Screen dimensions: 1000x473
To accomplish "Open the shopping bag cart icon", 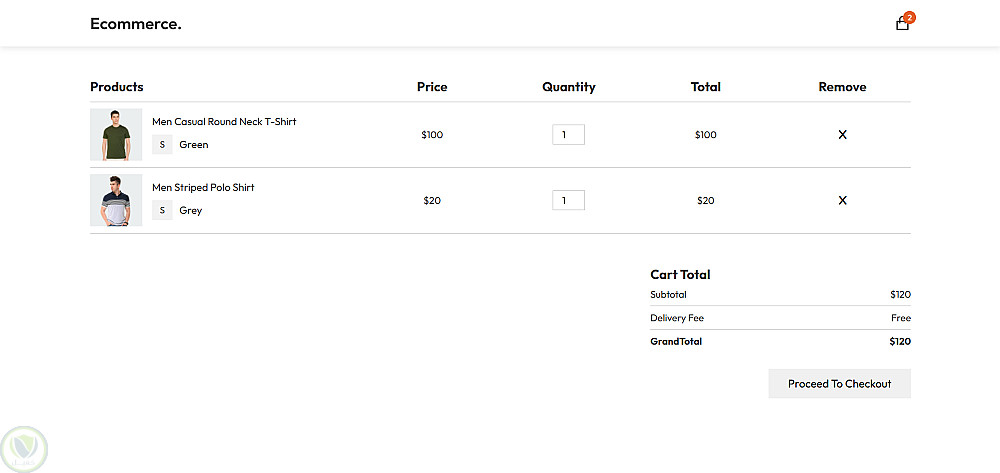I will (x=902, y=24).
